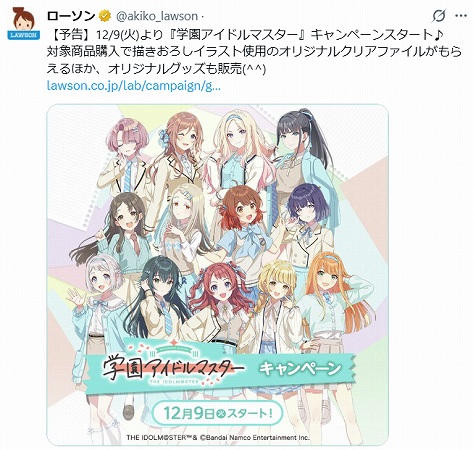Select the red twin-tail girl in front center
Screen dimensions: 473x450
coord(221,300)
